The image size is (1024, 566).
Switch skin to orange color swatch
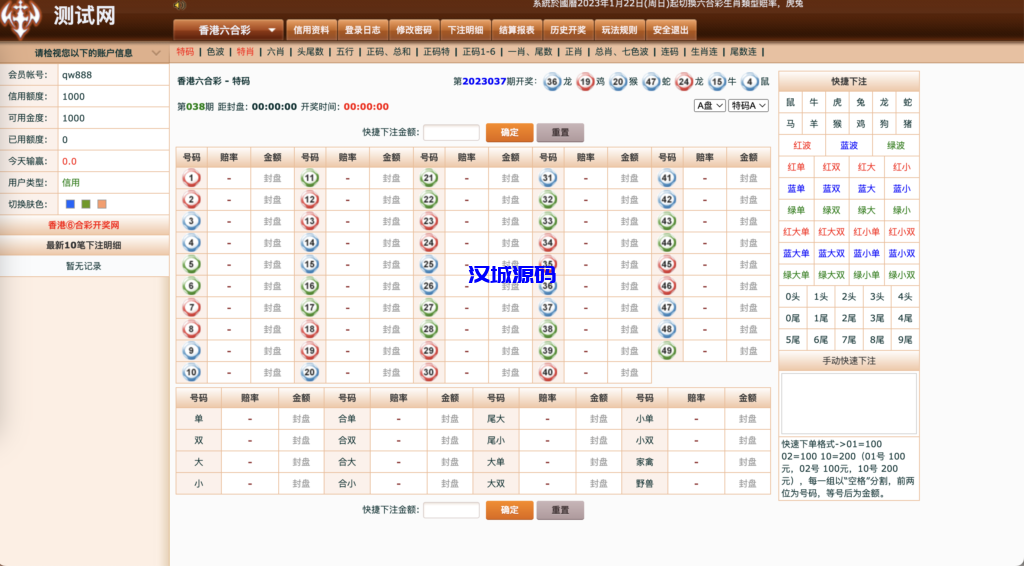pyautogui.click(x=102, y=204)
